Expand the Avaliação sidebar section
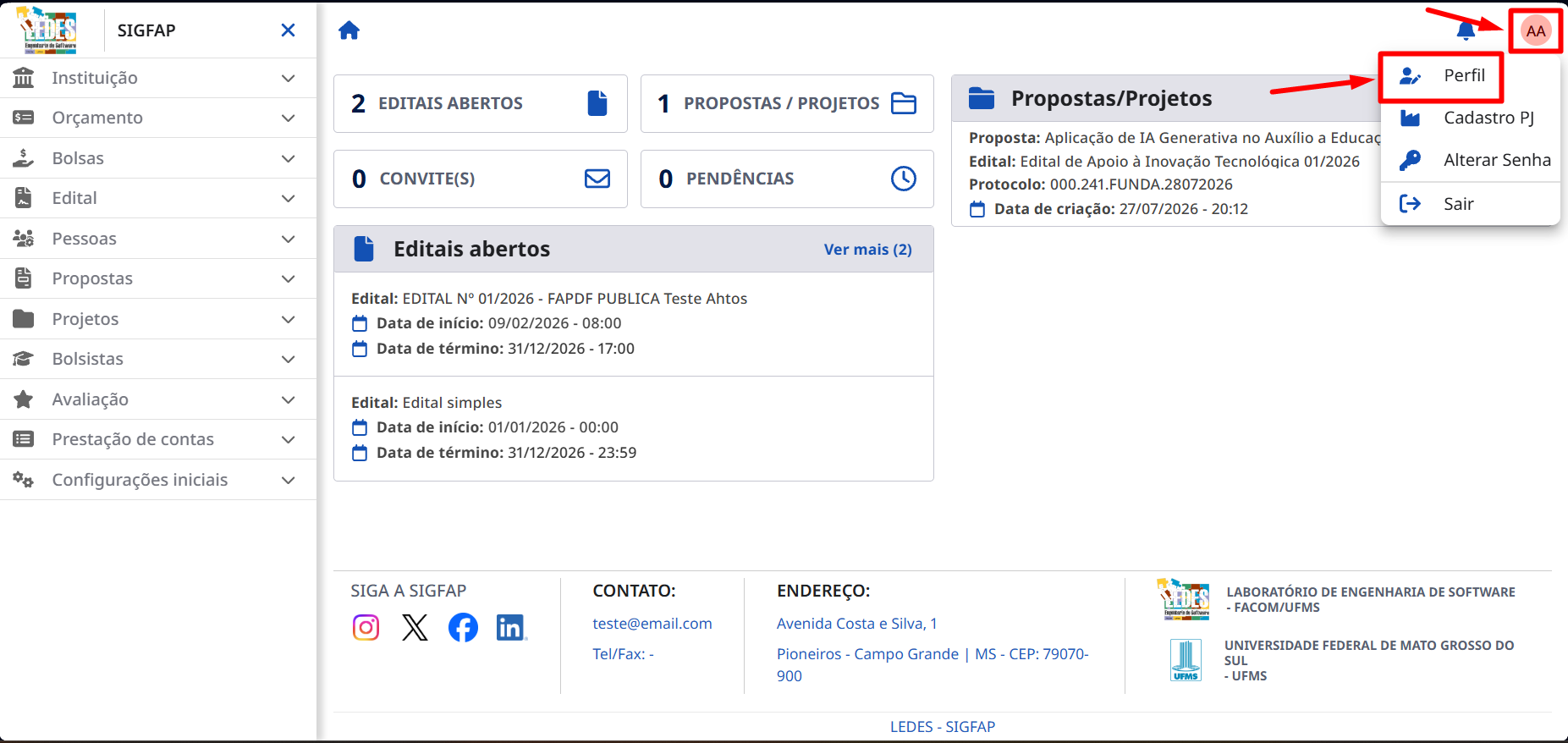Viewport: 1568px width, 743px height. pos(158,399)
